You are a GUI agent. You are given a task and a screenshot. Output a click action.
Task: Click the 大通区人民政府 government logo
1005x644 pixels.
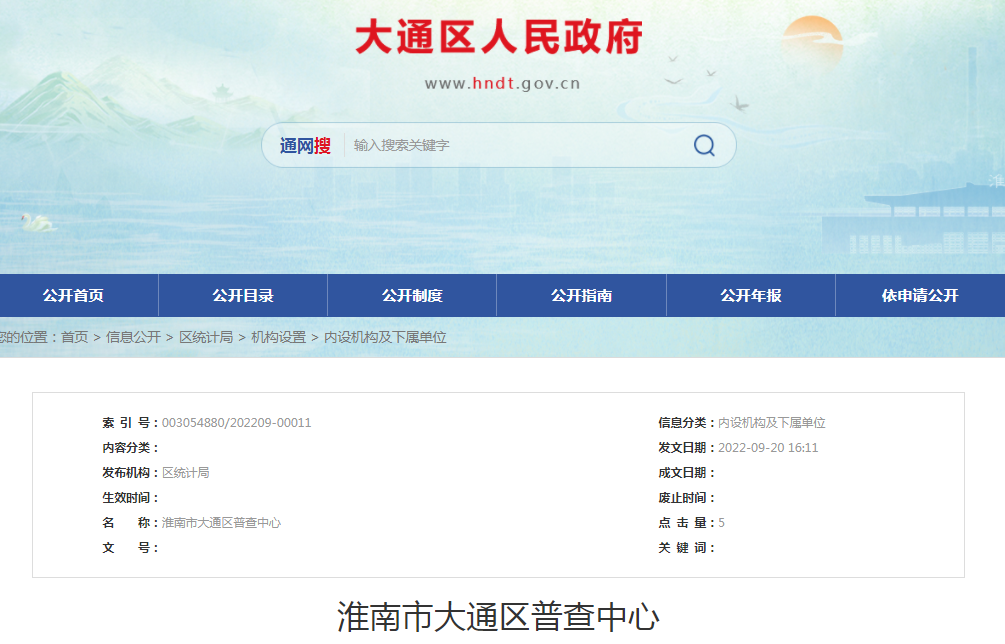tap(501, 36)
